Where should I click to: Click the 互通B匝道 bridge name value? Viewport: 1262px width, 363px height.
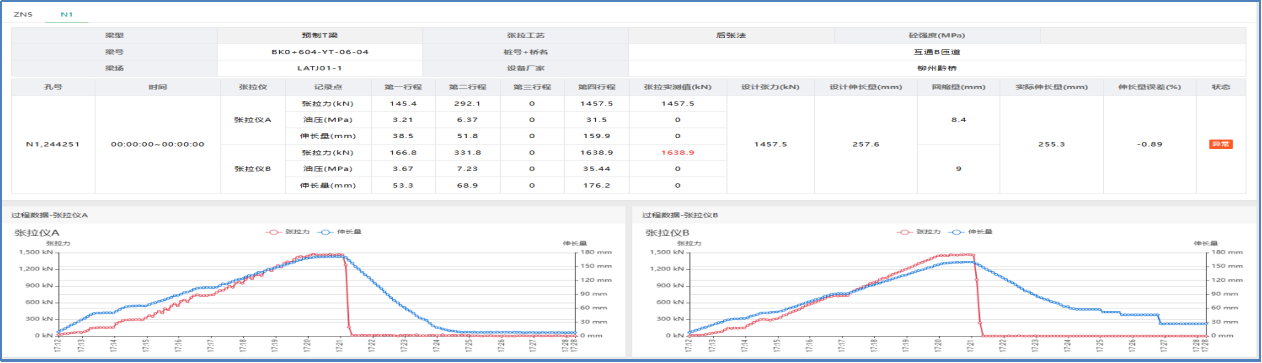(937, 51)
